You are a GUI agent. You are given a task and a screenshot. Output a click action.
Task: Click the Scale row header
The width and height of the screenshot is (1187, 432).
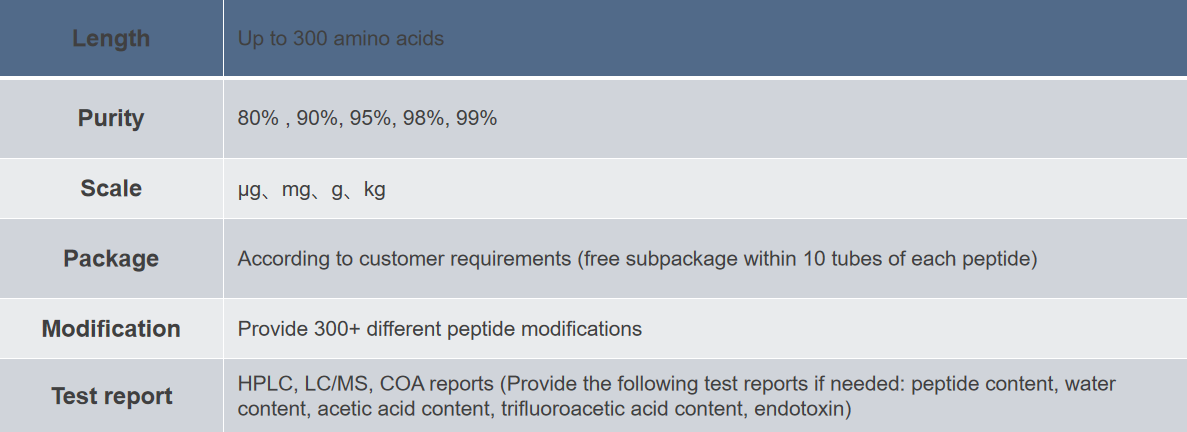(111, 188)
